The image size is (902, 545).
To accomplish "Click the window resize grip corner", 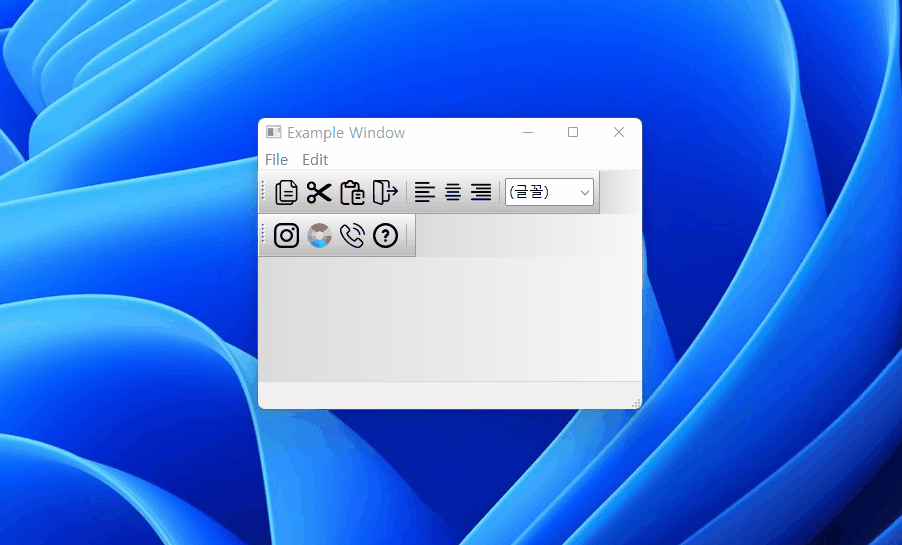I will click(636, 403).
